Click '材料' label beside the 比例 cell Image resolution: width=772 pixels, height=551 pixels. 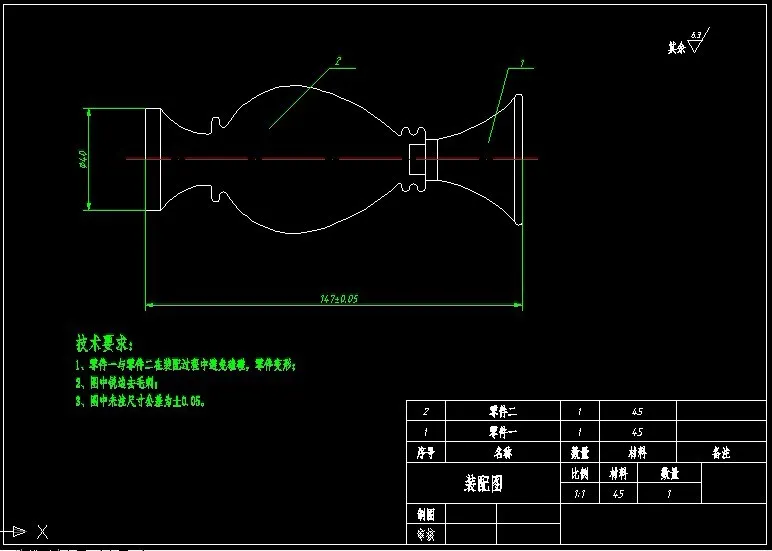(618, 473)
